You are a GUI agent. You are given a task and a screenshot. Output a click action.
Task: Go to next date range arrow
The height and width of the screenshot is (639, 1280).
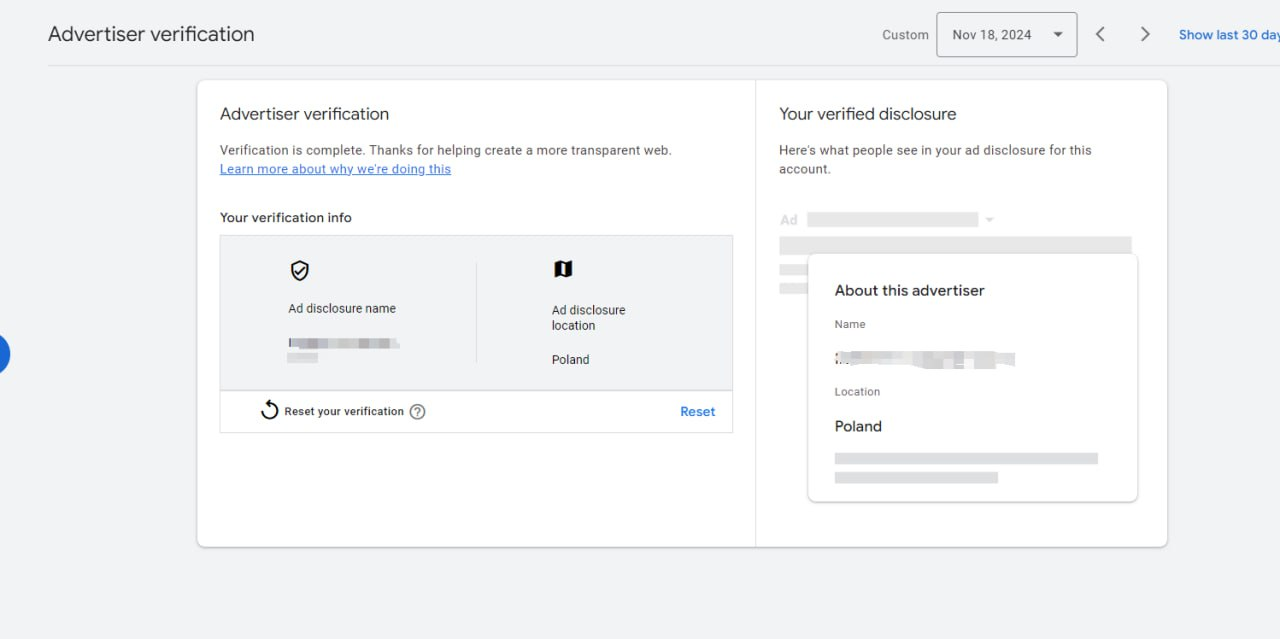[x=1145, y=34]
